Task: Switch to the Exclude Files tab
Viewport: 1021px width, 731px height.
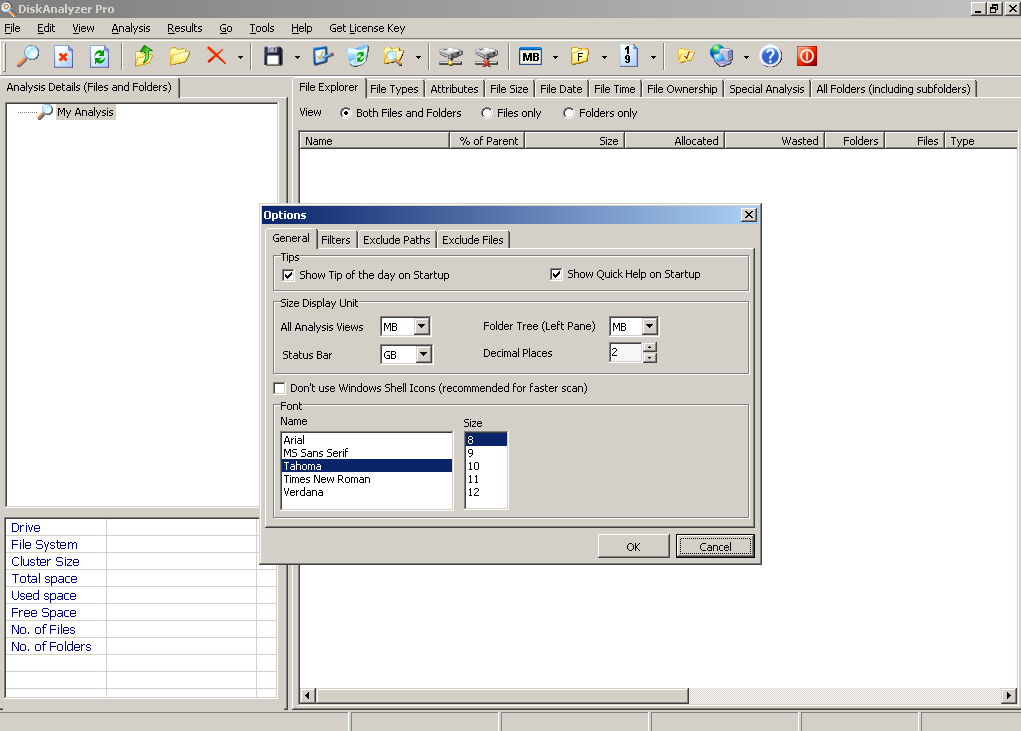Action: 473,240
